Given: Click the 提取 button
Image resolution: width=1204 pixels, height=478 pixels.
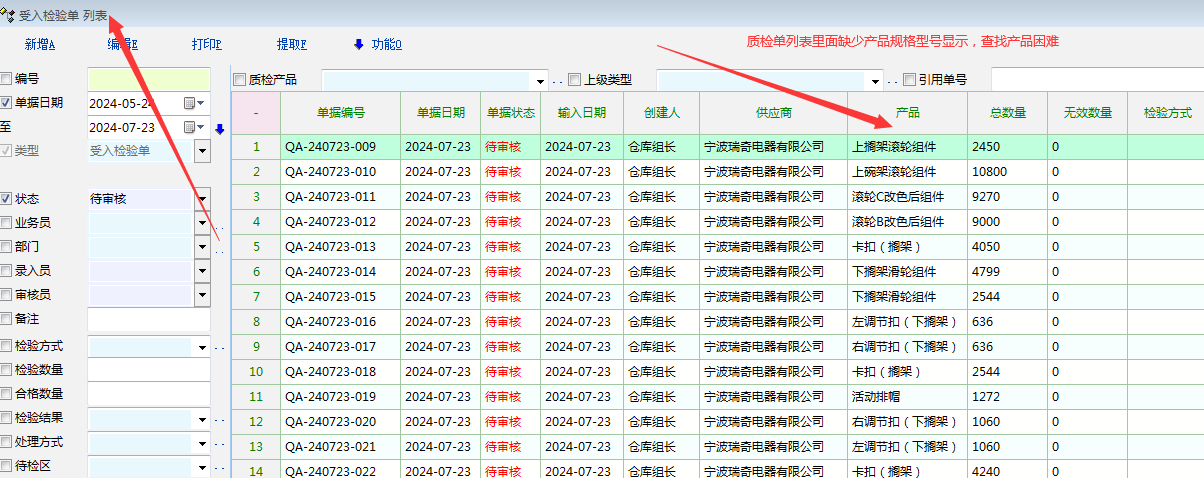Looking at the screenshot, I should click(291, 44).
